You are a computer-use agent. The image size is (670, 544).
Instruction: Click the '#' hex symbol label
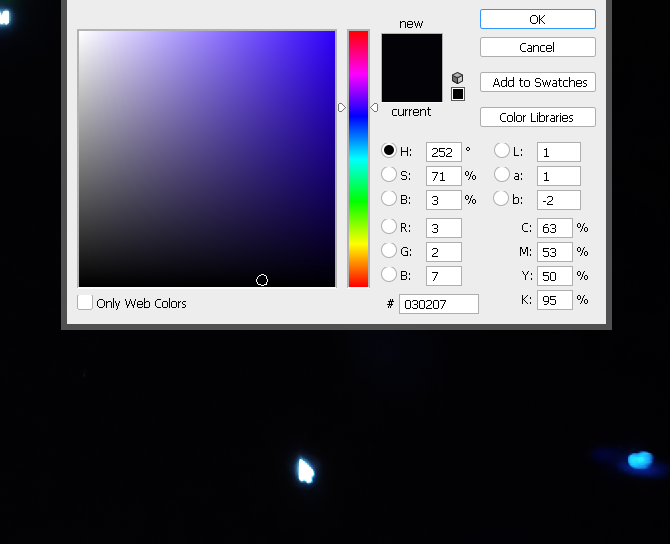(x=390, y=304)
